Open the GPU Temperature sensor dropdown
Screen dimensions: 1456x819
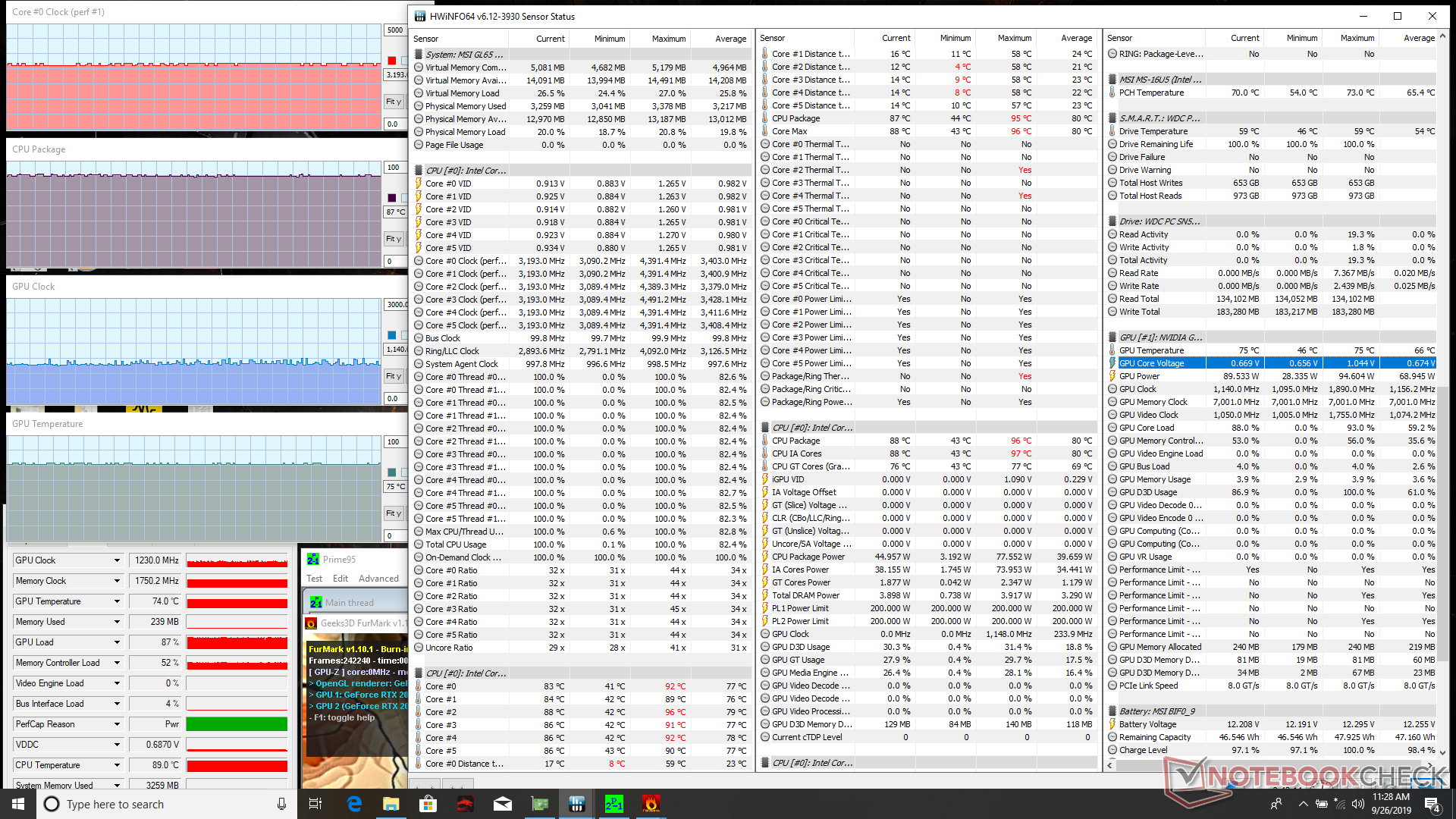[x=117, y=601]
